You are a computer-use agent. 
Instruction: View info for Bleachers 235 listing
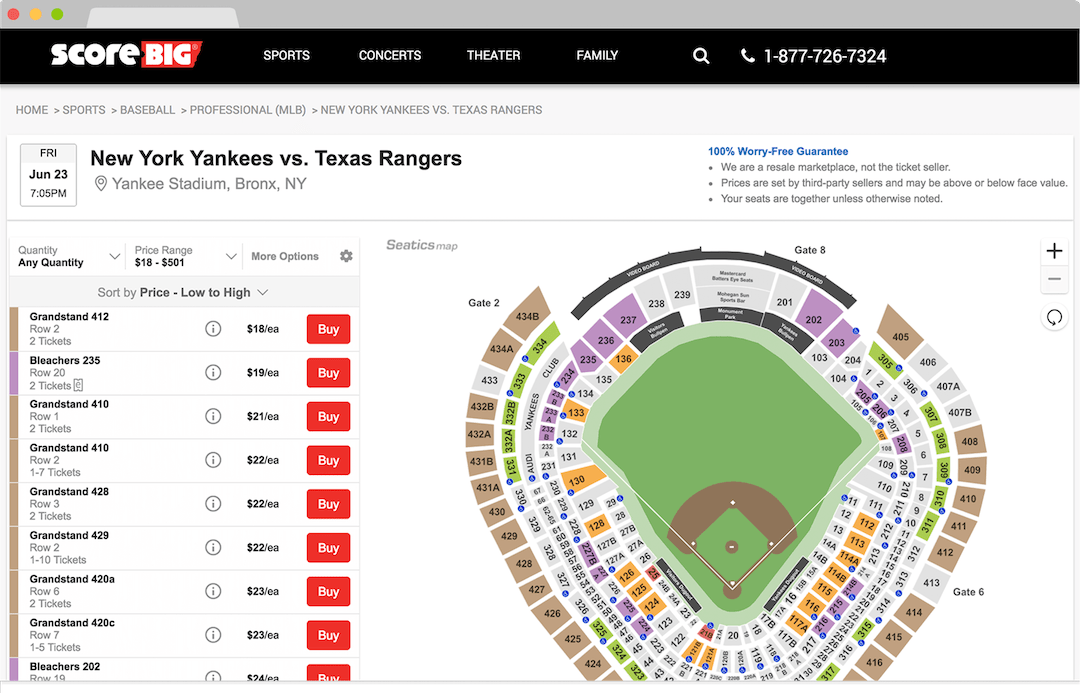[213, 373]
